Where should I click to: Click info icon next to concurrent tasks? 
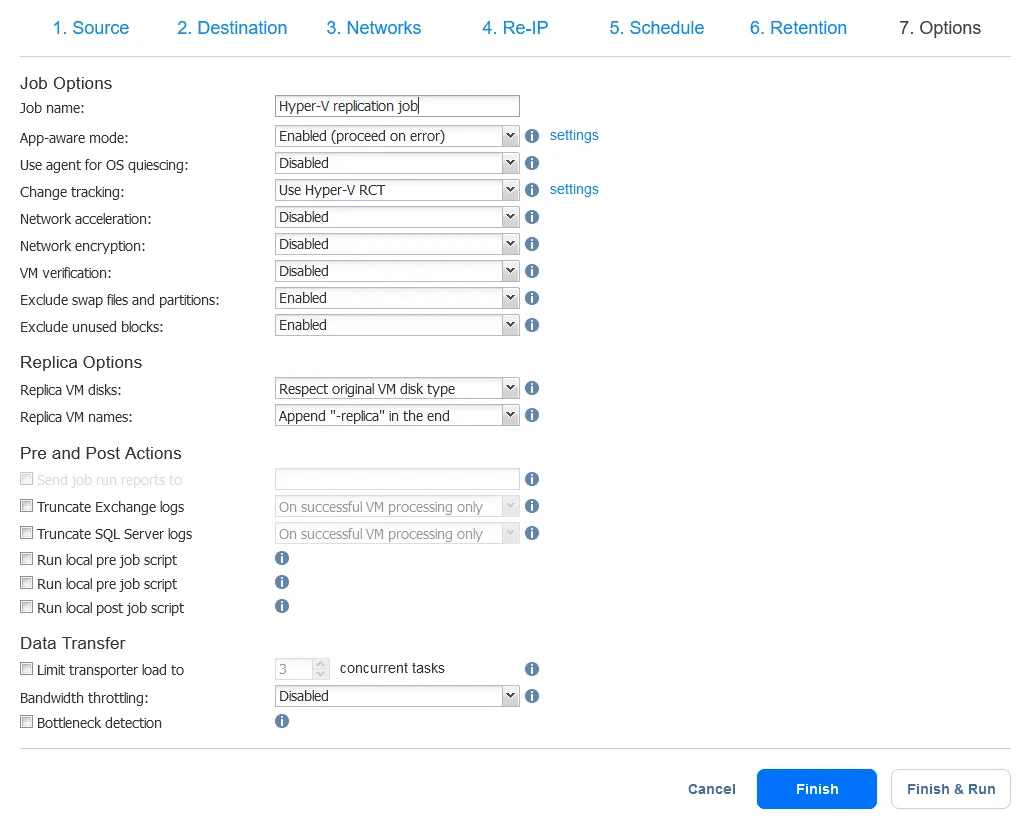(532, 669)
